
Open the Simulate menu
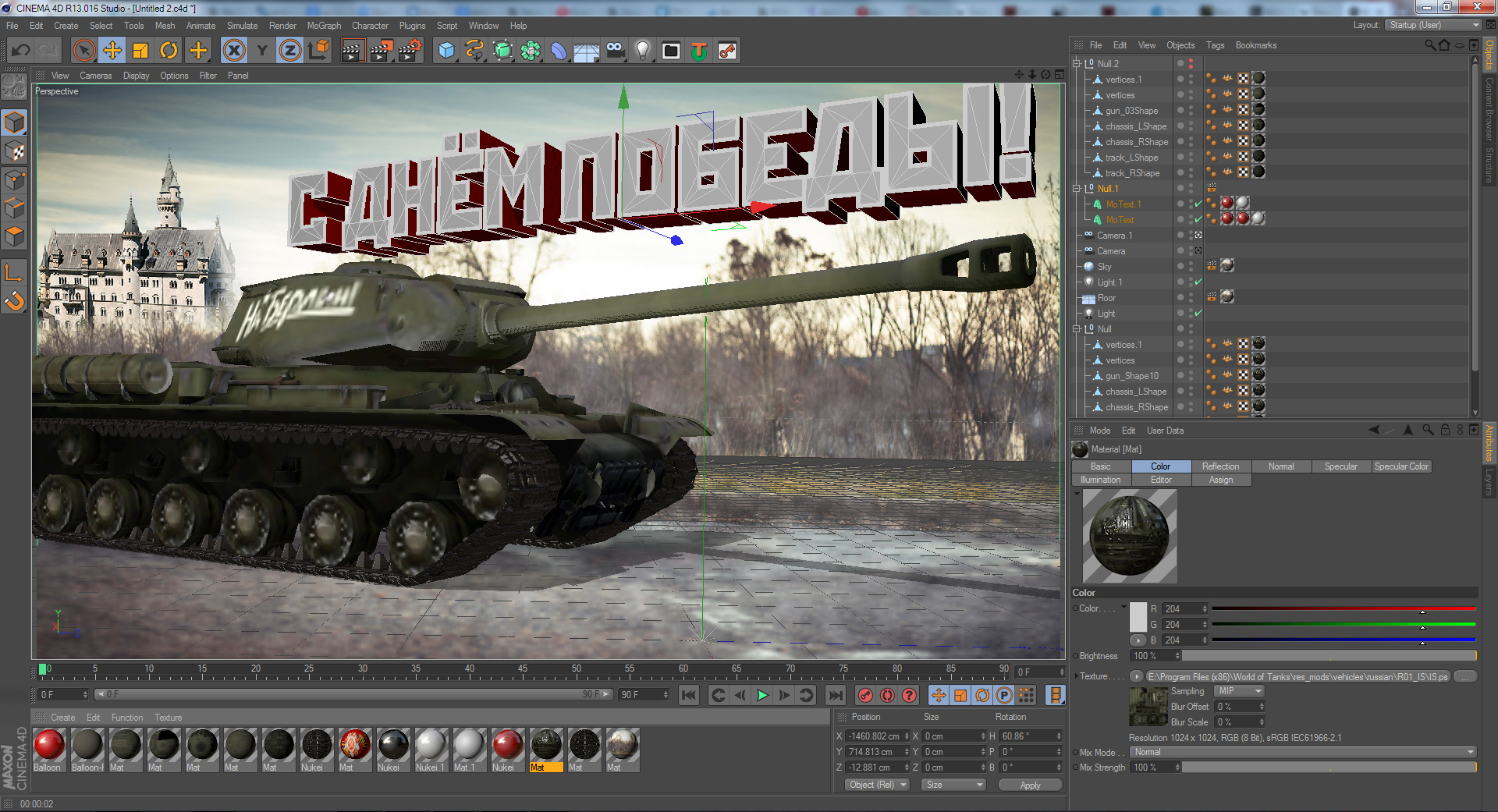click(x=242, y=26)
